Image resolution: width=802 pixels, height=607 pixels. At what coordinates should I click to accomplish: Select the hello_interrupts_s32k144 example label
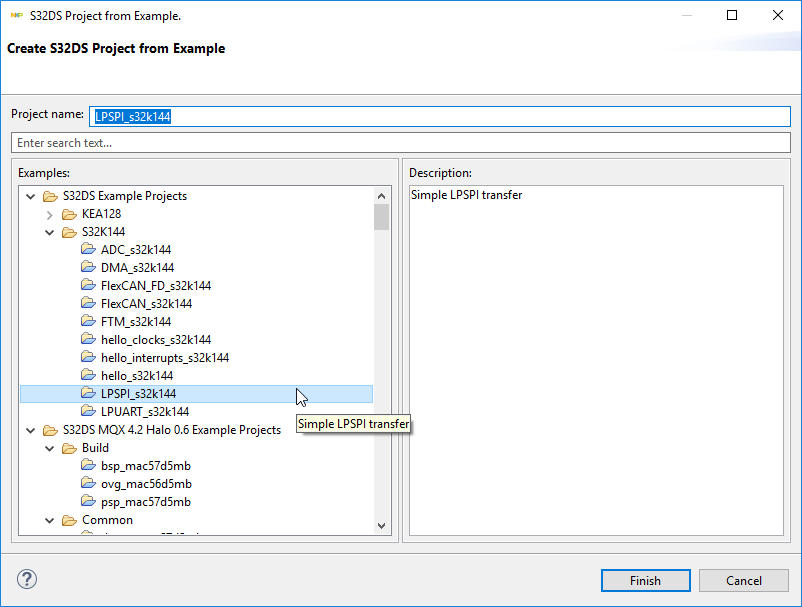(x=165, y=357)
